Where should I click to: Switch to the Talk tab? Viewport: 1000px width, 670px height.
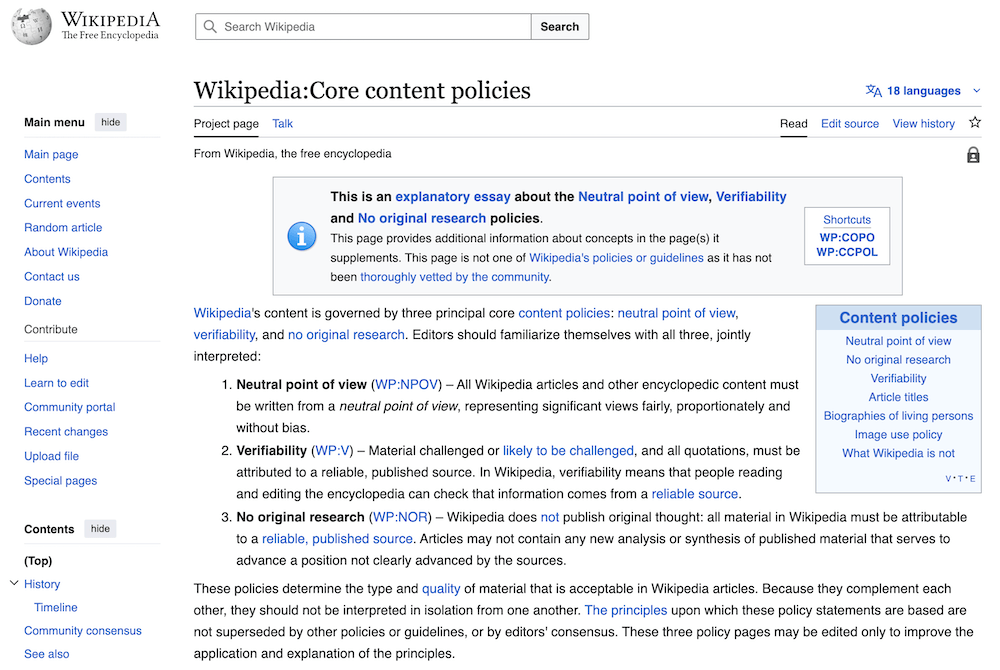click(x=282, y=123)
